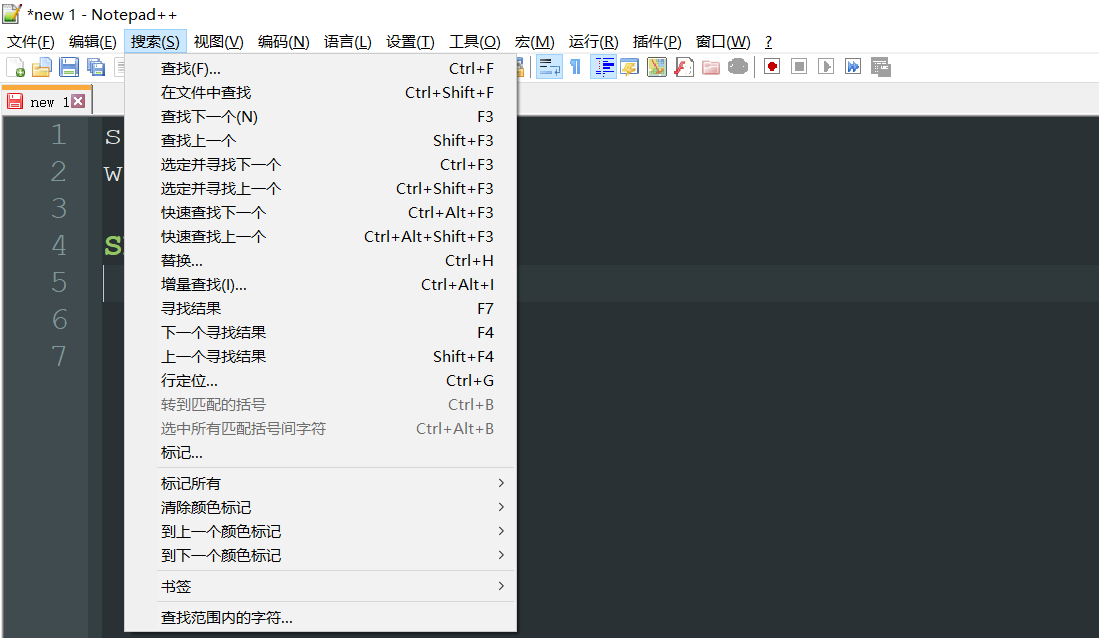The image size is (1099, 638).
Task: Choose 查找范围内的字符... menu entry
Action: click(320, 617)
